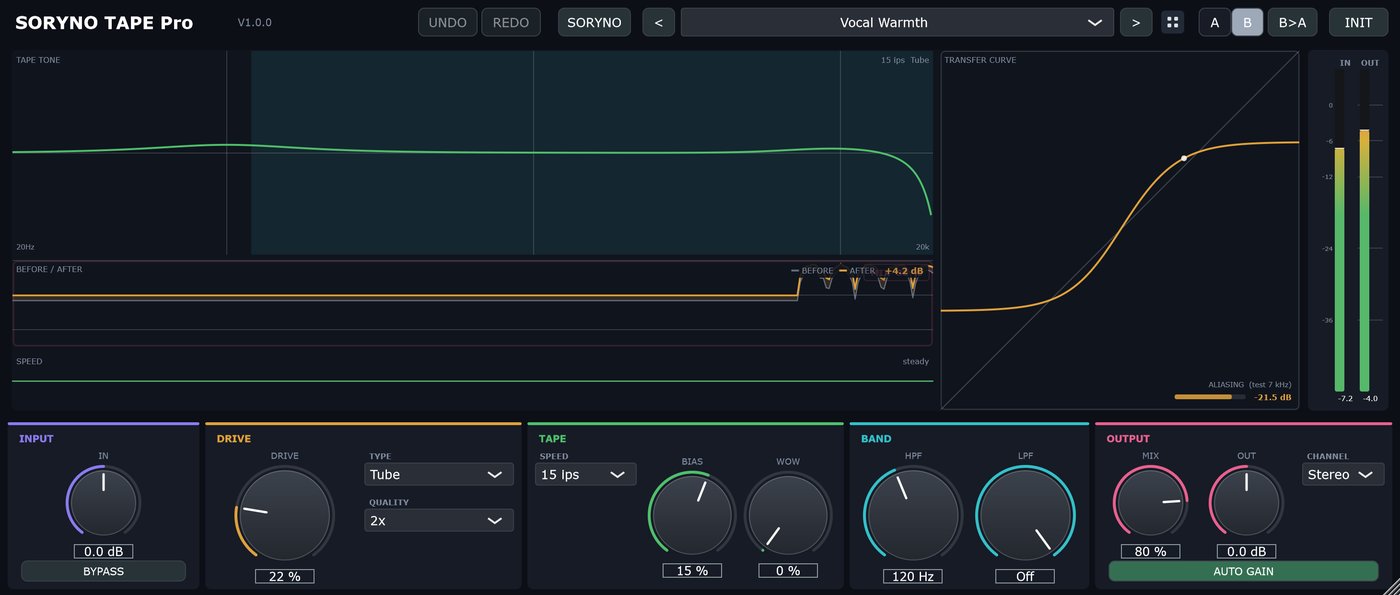Viewport: 1400px width, 595px height.
Task: Click the input IN knob
Action: point(103,502)
